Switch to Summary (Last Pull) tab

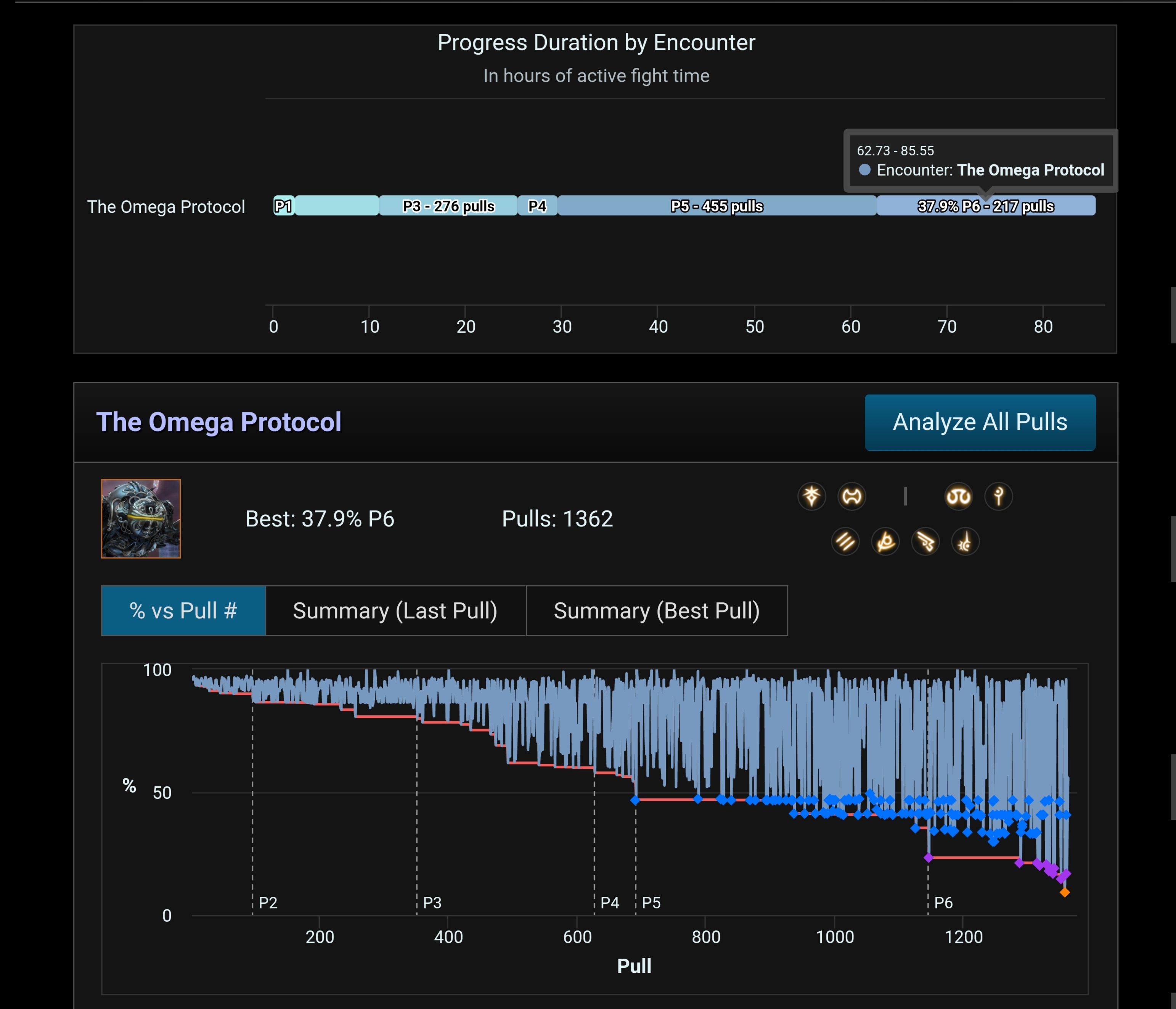click(395, 610)
